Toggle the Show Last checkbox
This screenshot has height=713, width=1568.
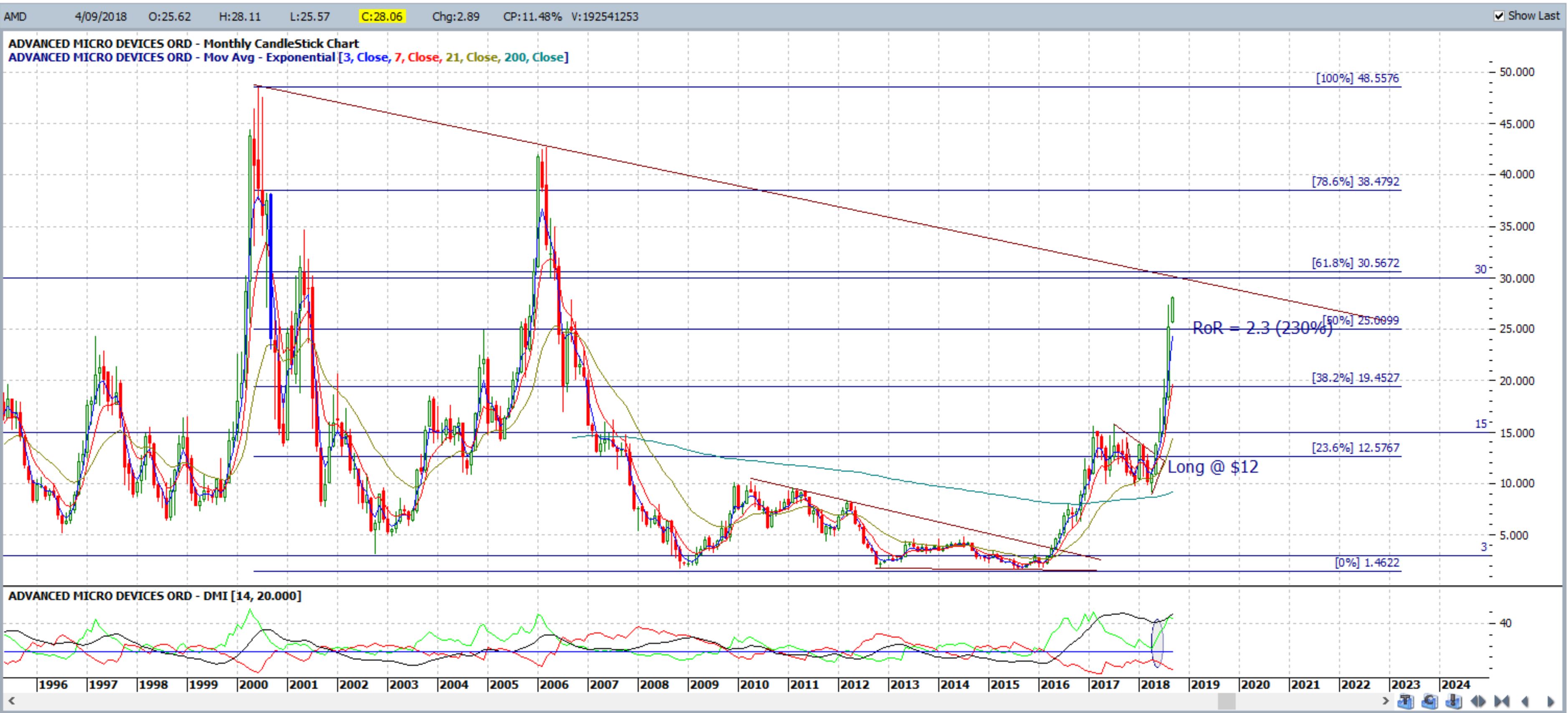pyautogui.click(x=1499, y=16)
